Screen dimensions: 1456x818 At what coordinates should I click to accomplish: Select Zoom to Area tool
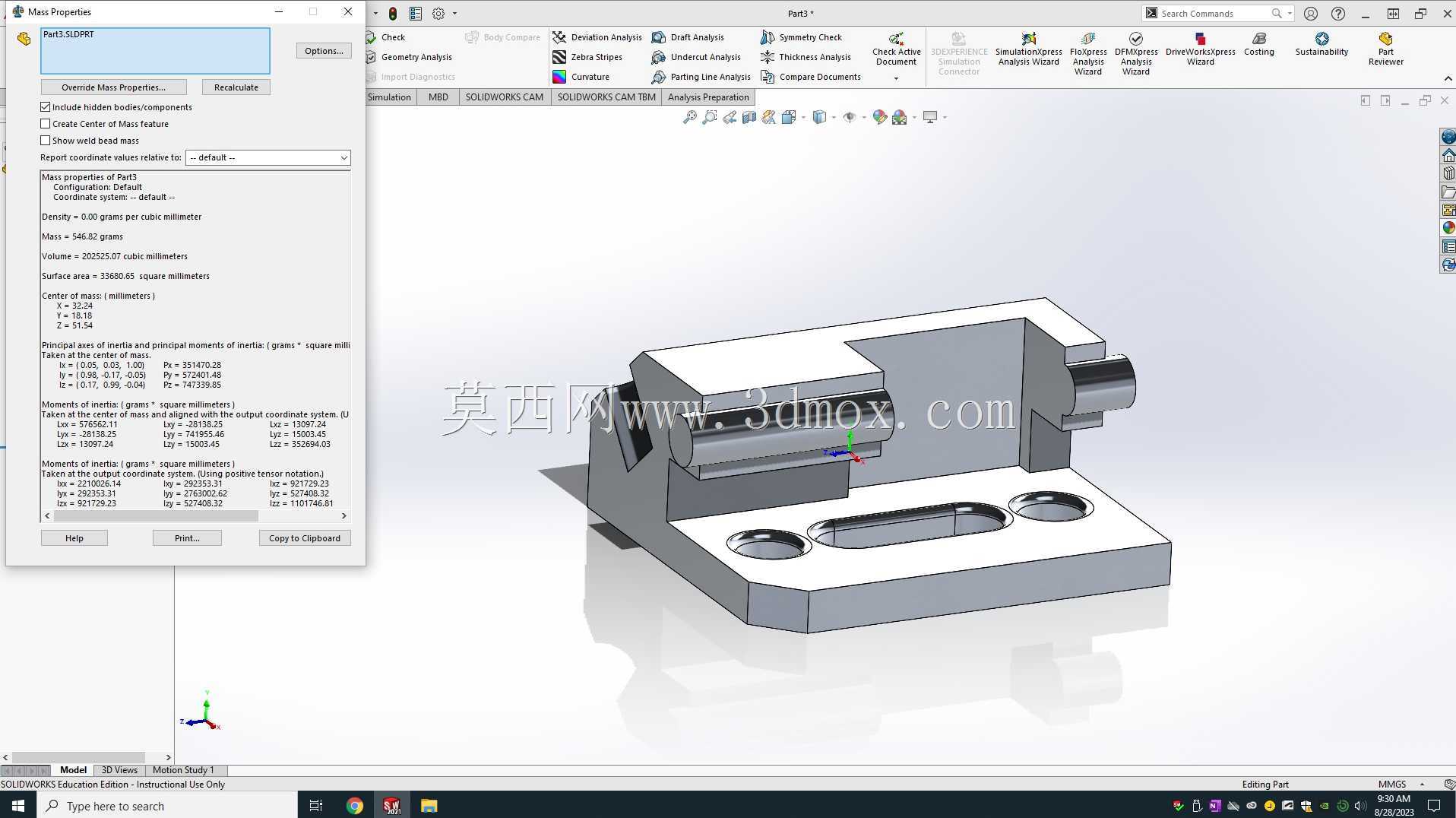(709, 117)
